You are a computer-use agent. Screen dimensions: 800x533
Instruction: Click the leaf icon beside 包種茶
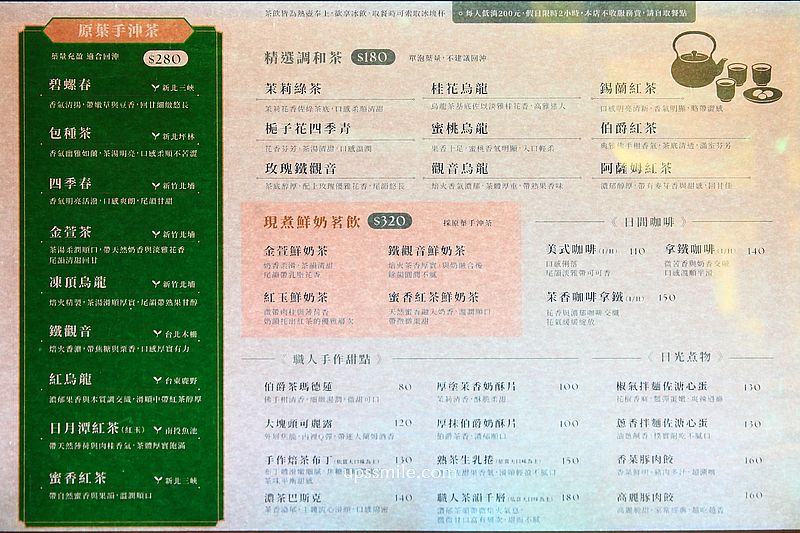(x=156, y=135)
